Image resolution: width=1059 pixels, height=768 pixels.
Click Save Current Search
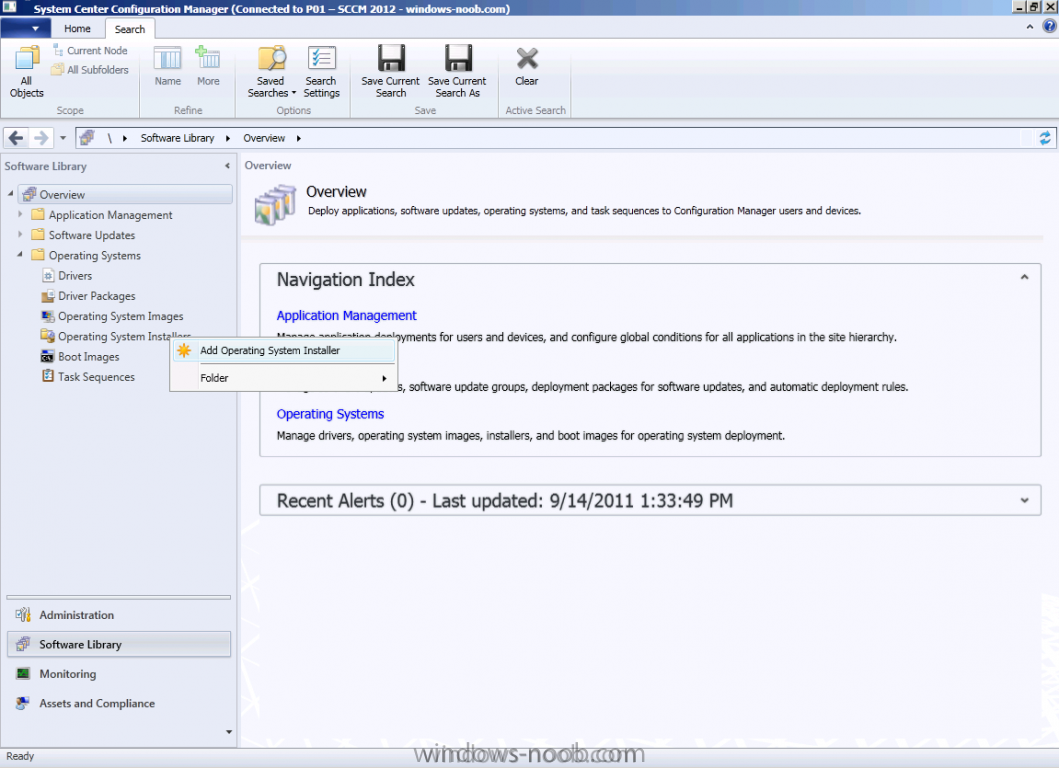click(x=390, y=72)
